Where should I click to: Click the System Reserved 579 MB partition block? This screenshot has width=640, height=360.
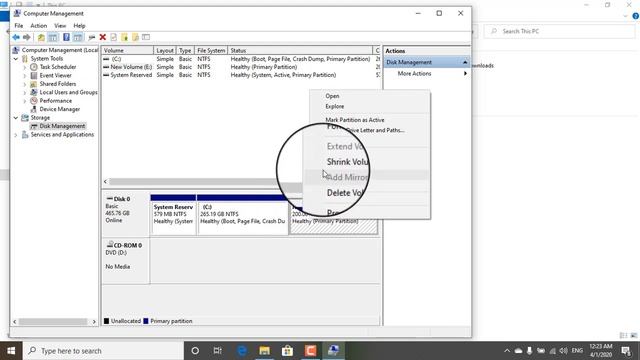[x=173, y=215]
